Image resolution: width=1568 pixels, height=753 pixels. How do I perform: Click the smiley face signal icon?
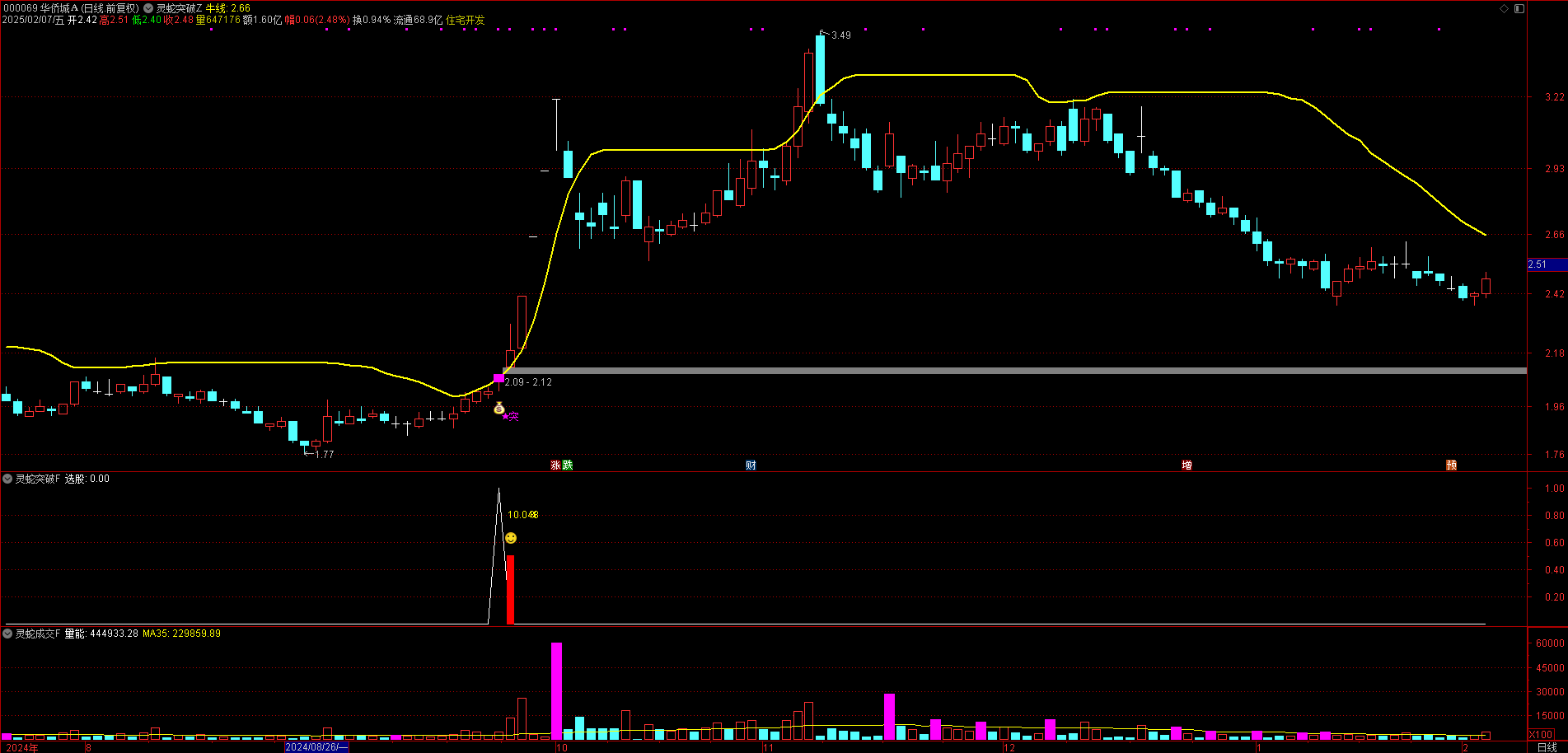pyautogui.click(x=511, y=538)
